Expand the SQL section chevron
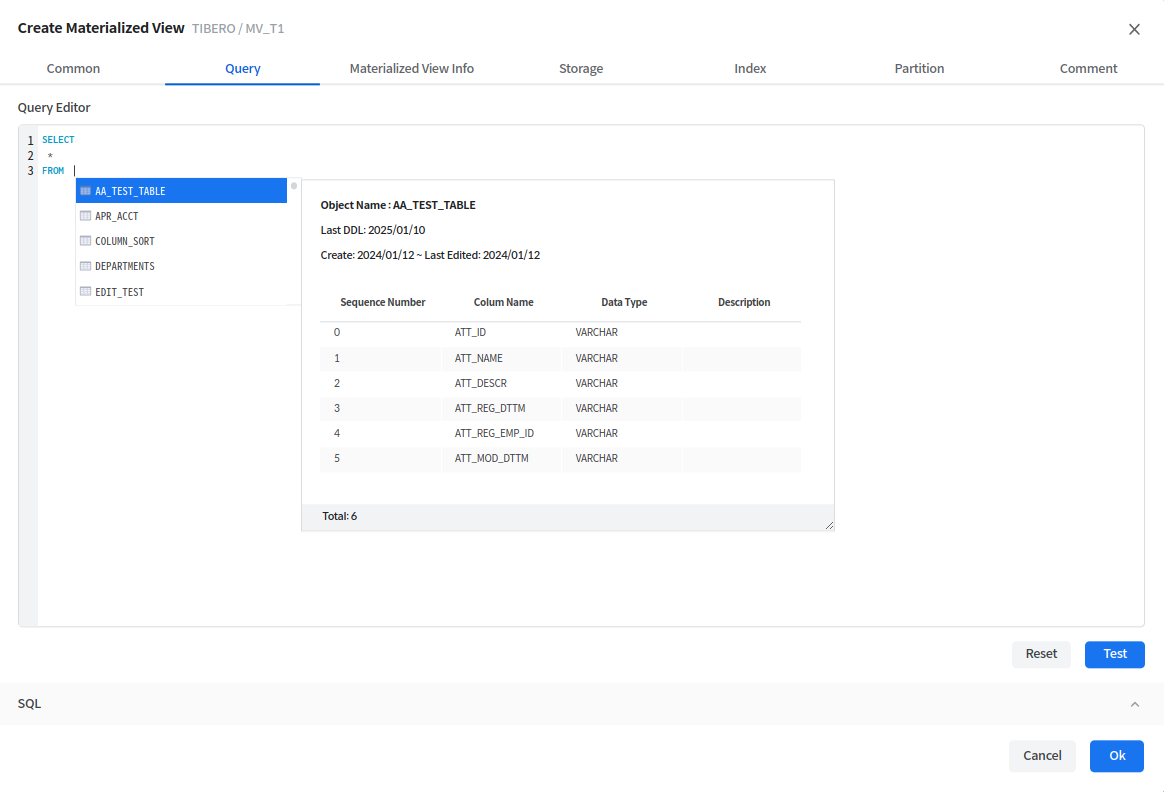This screenshot has height=792, width=1164. tap(1134, 704)
